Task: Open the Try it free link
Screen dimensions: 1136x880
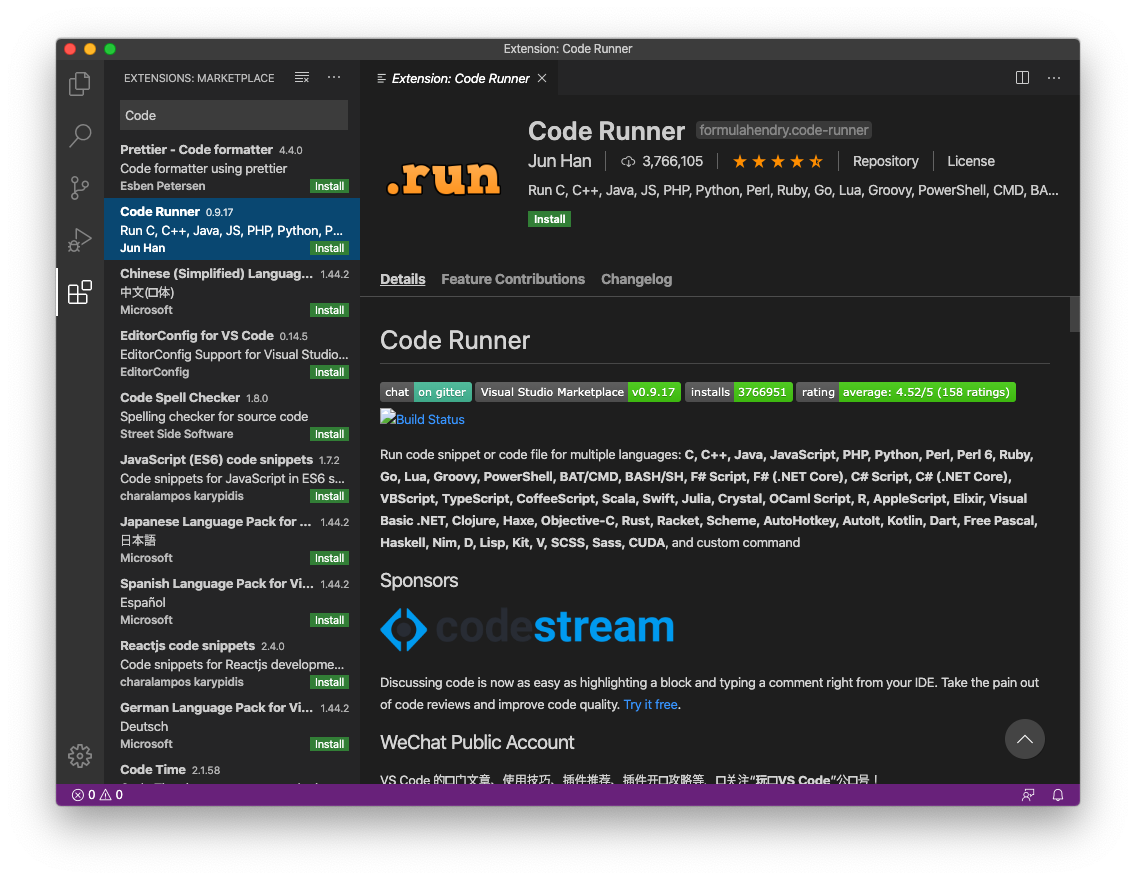Action: point(651,705)
